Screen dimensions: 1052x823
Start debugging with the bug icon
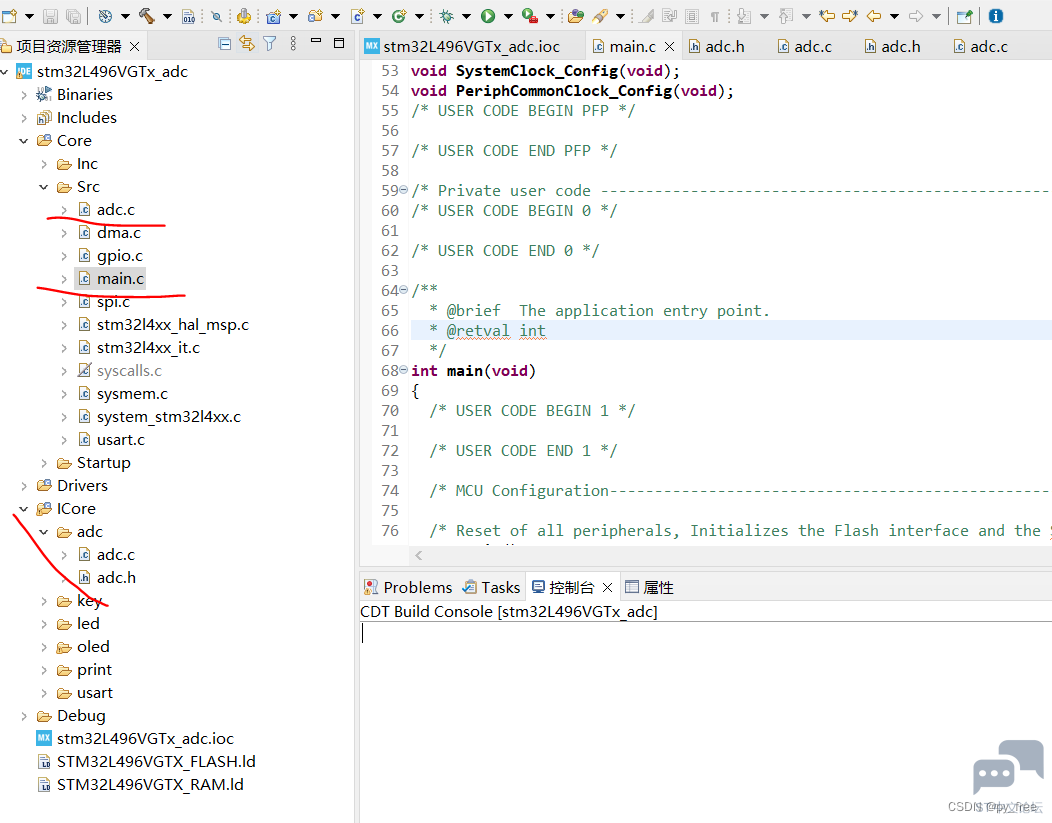pyautogui.click(x=446, y=15)
